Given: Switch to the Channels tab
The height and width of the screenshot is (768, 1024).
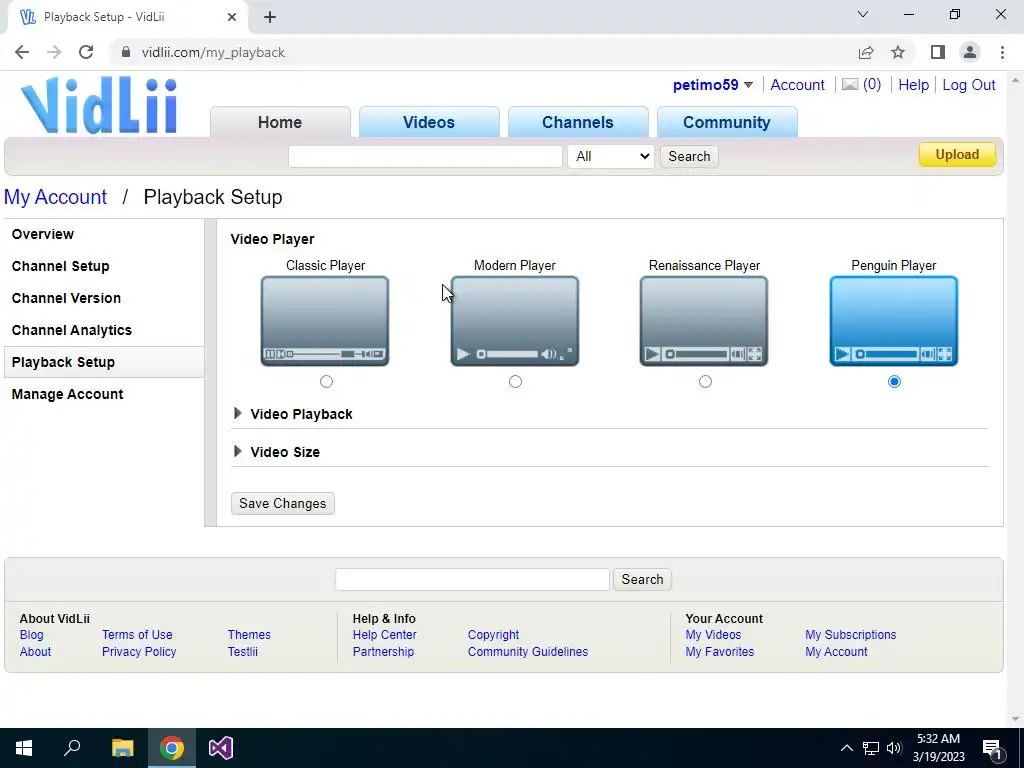Looking at the screenshot, I should (578, 122).
